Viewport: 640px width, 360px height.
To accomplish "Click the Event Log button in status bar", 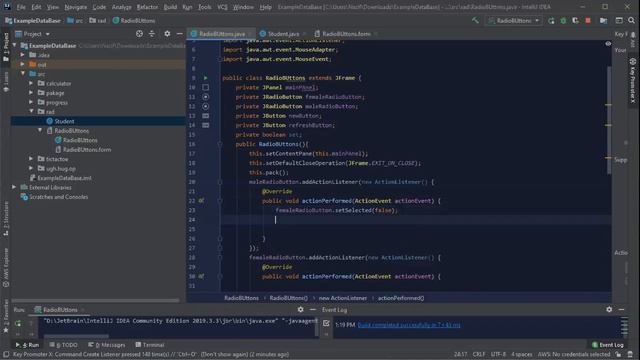I will click(x=607, y=345).
